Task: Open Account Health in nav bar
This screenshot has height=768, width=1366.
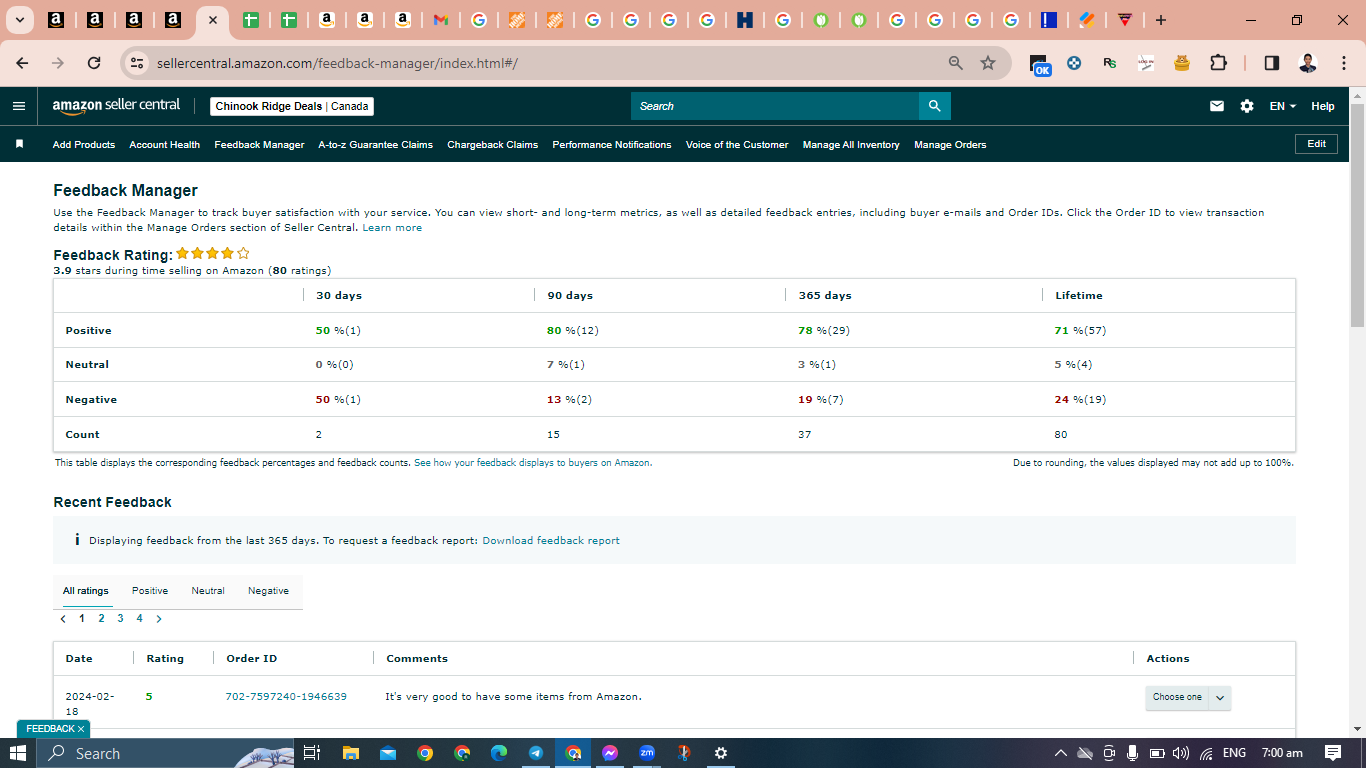Action: pos(164,145)
